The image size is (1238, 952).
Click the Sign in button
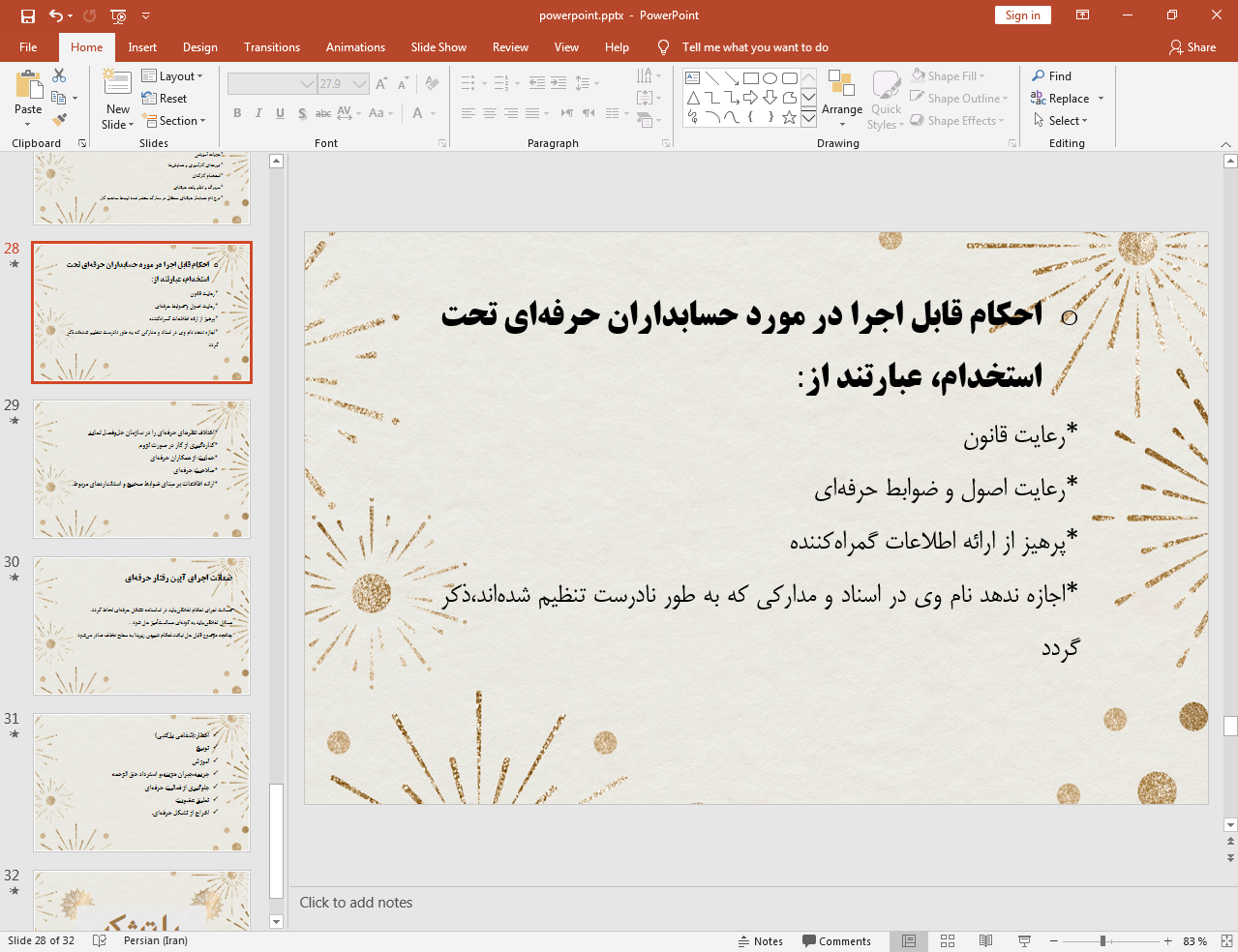click(1023, 15)
